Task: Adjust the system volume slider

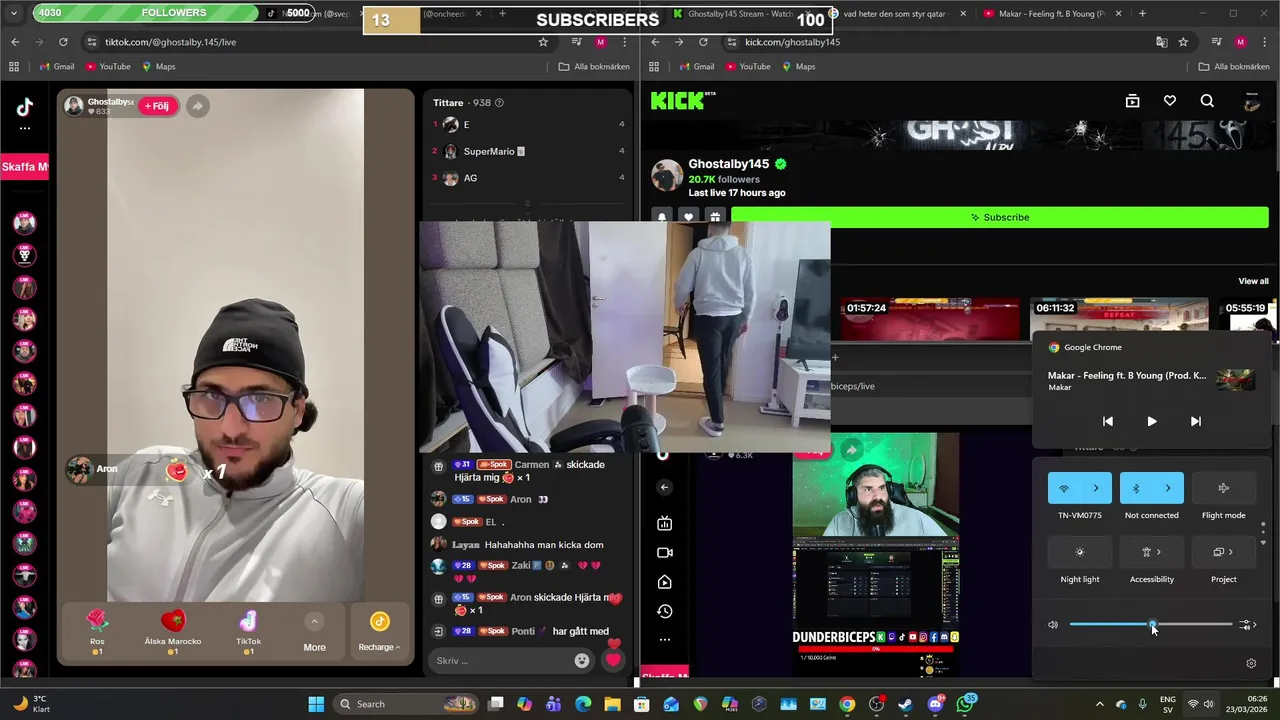Action: click(x=1150, y=625)
